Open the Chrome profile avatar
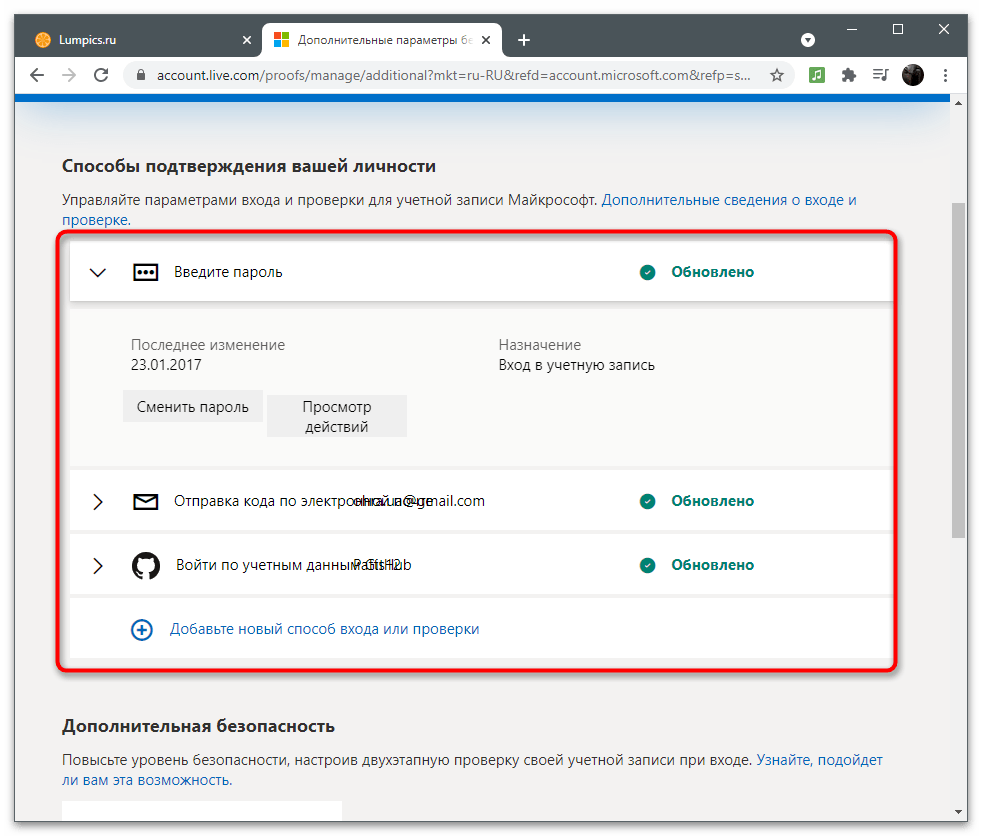Viewport: 982px width, 836px height. tap(912, 75)
